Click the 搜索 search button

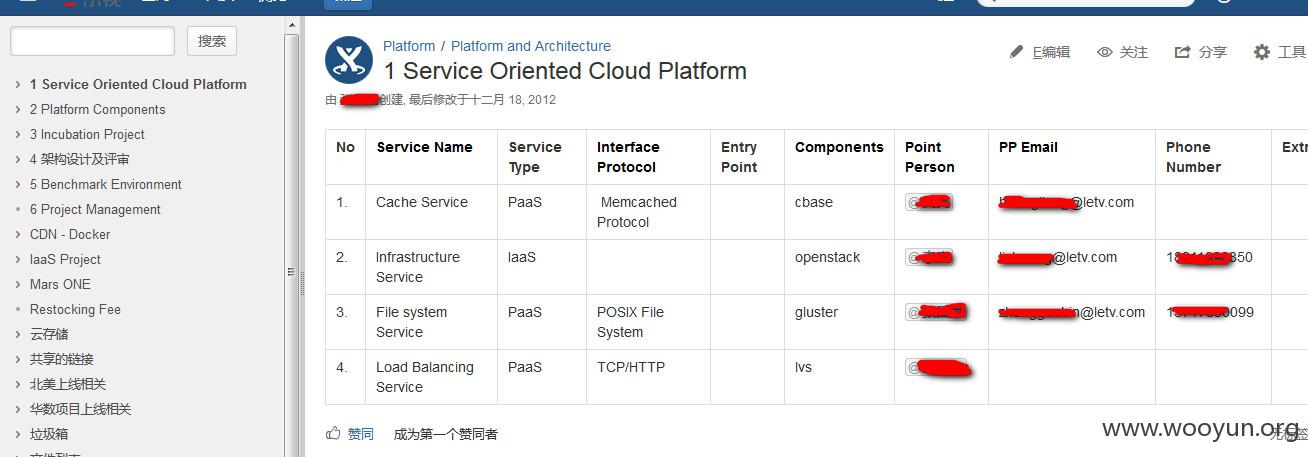(x=212, y=41)
